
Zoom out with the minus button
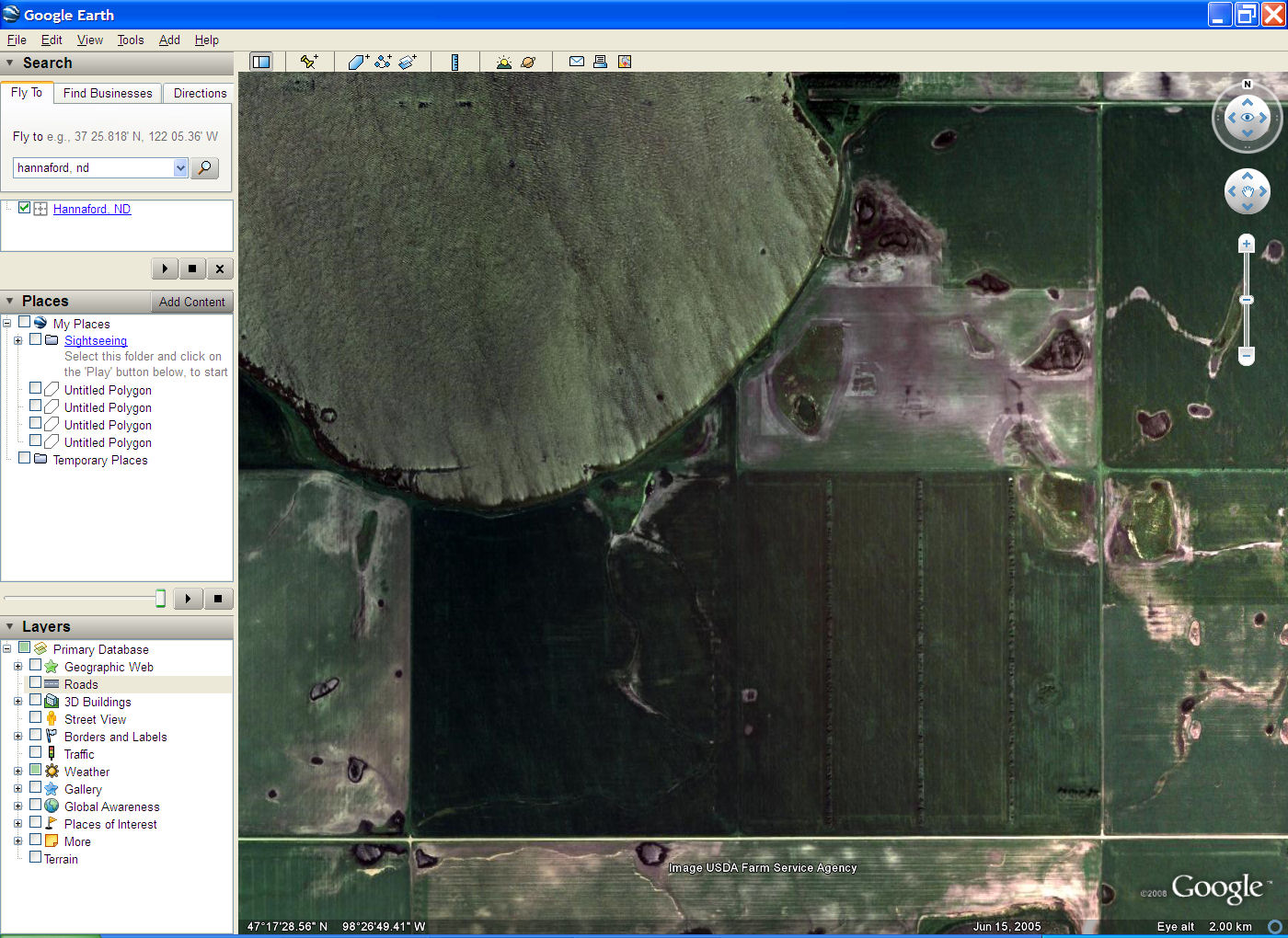(1247, 355)
